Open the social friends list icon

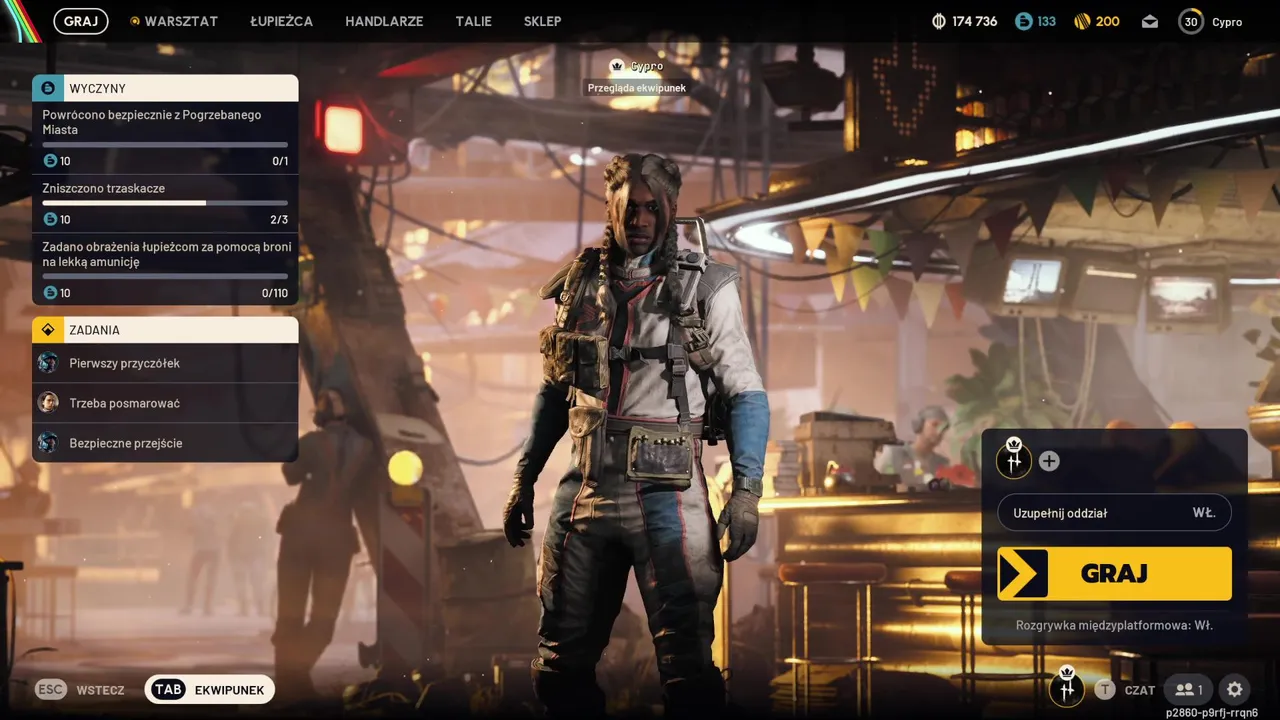click(1188, 689)
